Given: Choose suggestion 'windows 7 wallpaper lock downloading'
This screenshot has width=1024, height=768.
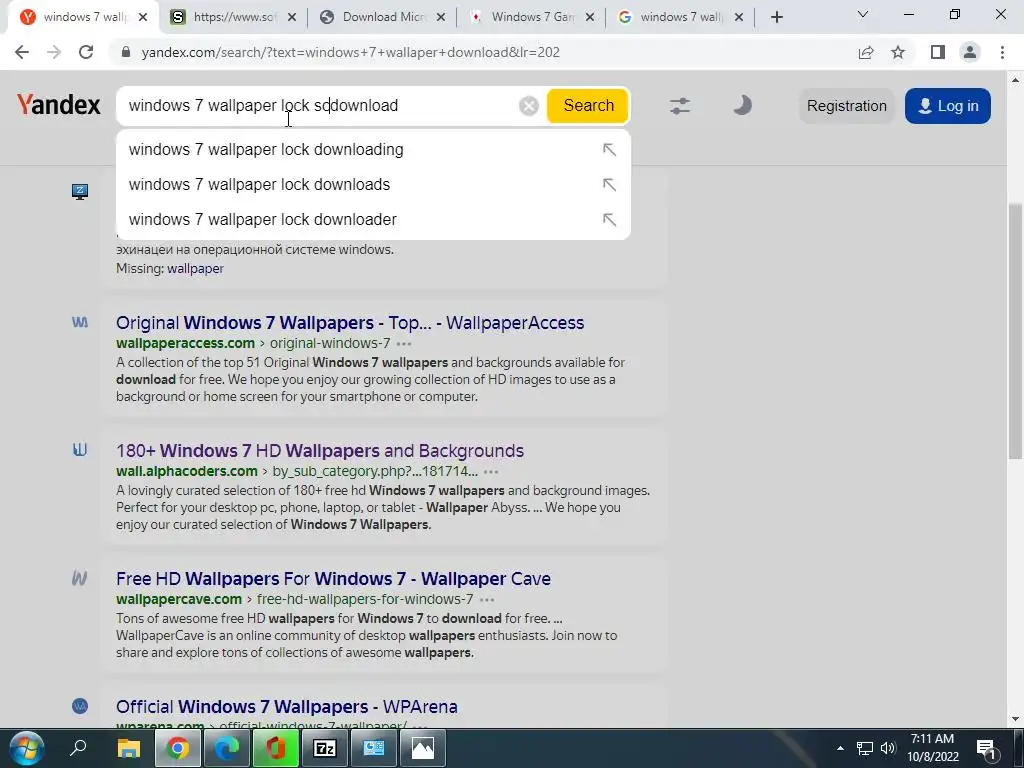Looking at the screenshot, I should tap(373, 150).
